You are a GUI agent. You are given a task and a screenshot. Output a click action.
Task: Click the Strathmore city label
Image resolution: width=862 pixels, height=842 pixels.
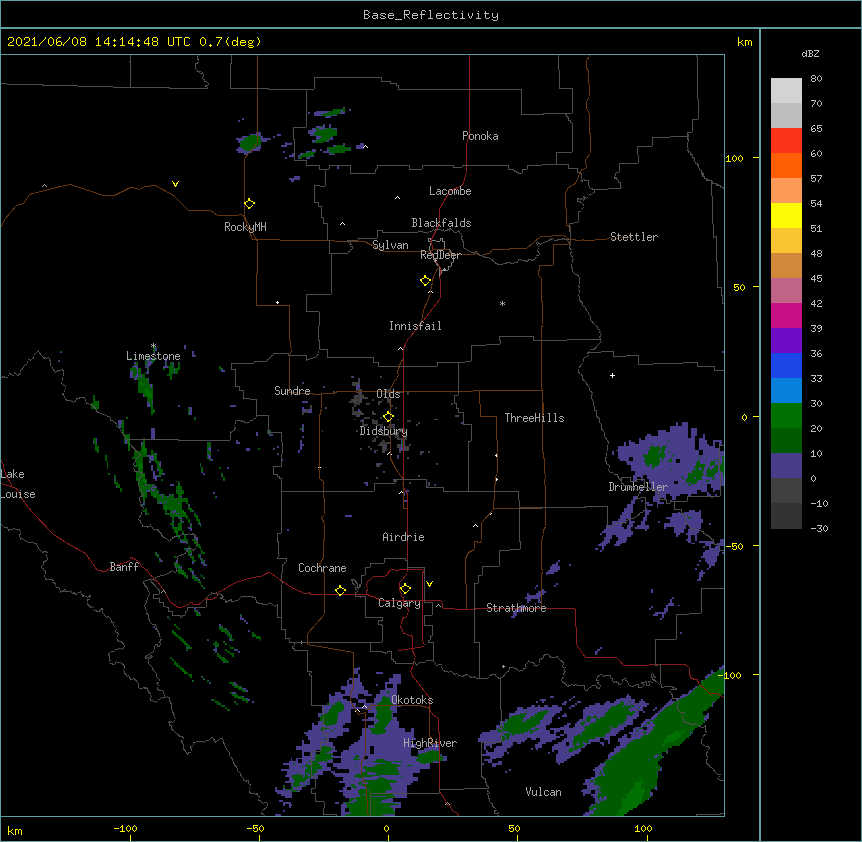[x=516, y=608]
